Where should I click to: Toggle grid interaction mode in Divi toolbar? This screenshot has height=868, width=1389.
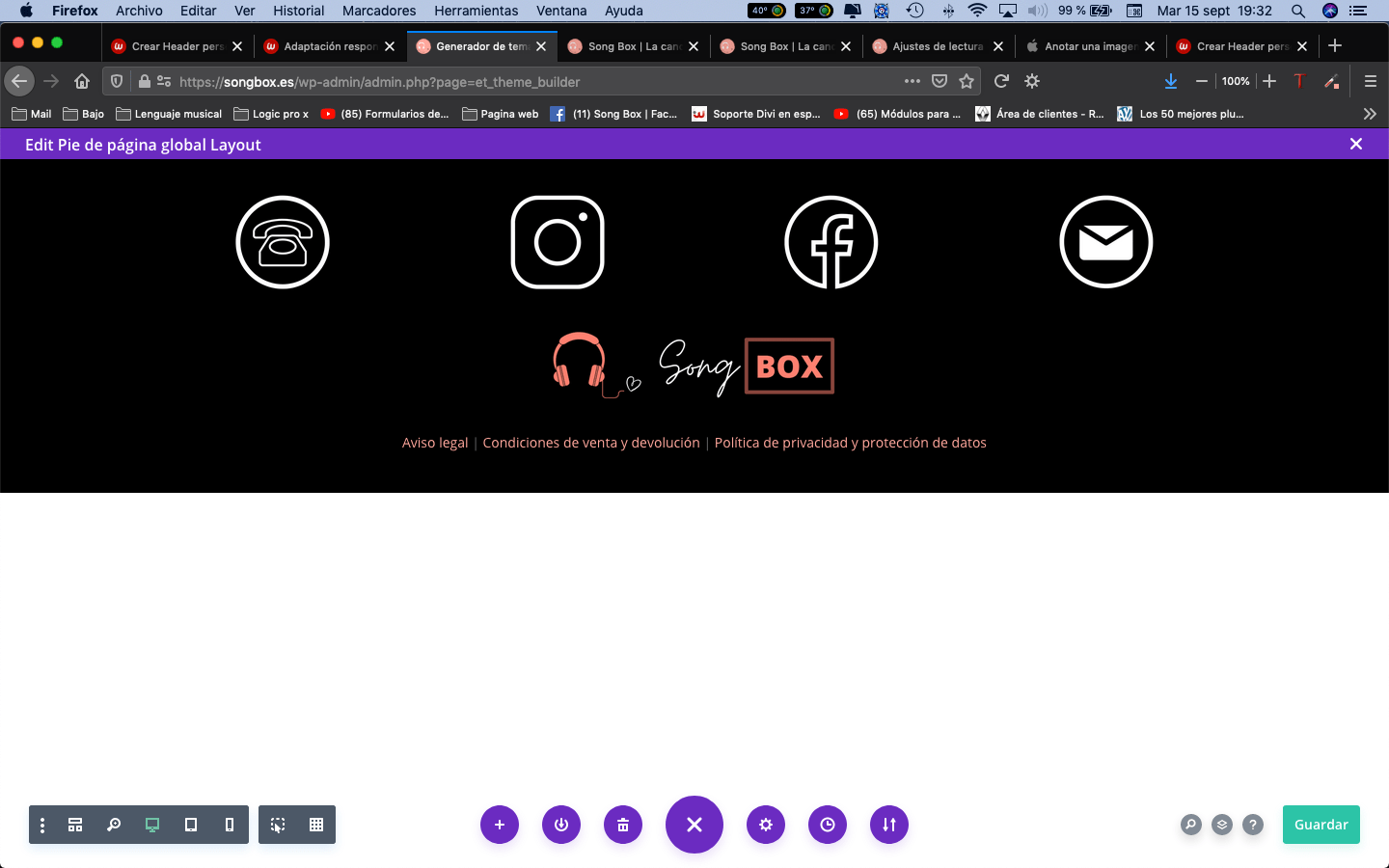pyautogui.click(x=316, y=825)
